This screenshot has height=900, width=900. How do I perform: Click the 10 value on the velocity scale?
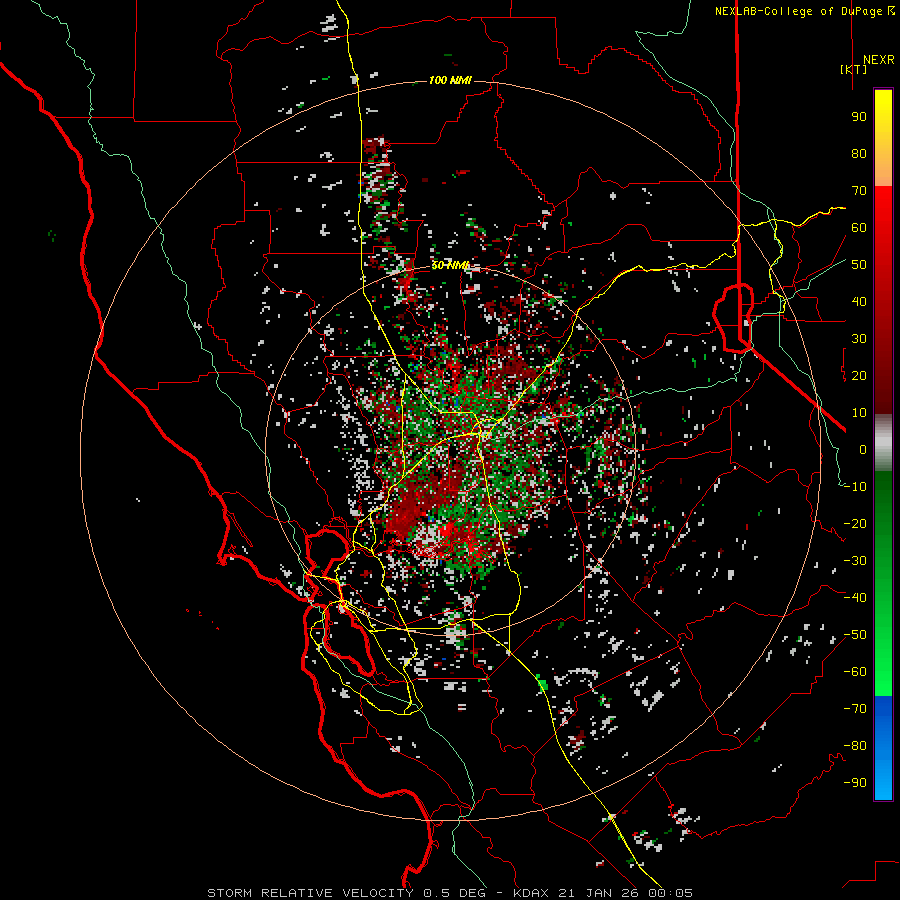(859, 413)
